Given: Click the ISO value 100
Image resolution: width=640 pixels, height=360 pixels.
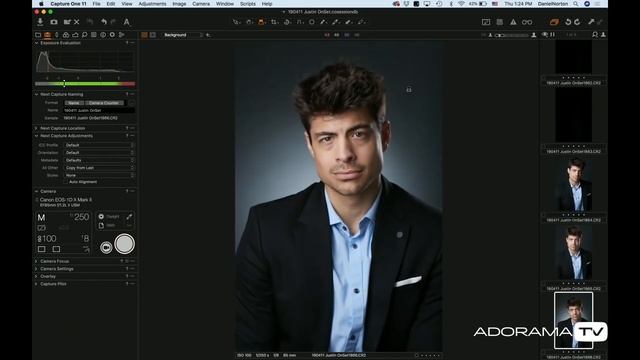Looking at the screenshot, I should click(x=49, y=239).
